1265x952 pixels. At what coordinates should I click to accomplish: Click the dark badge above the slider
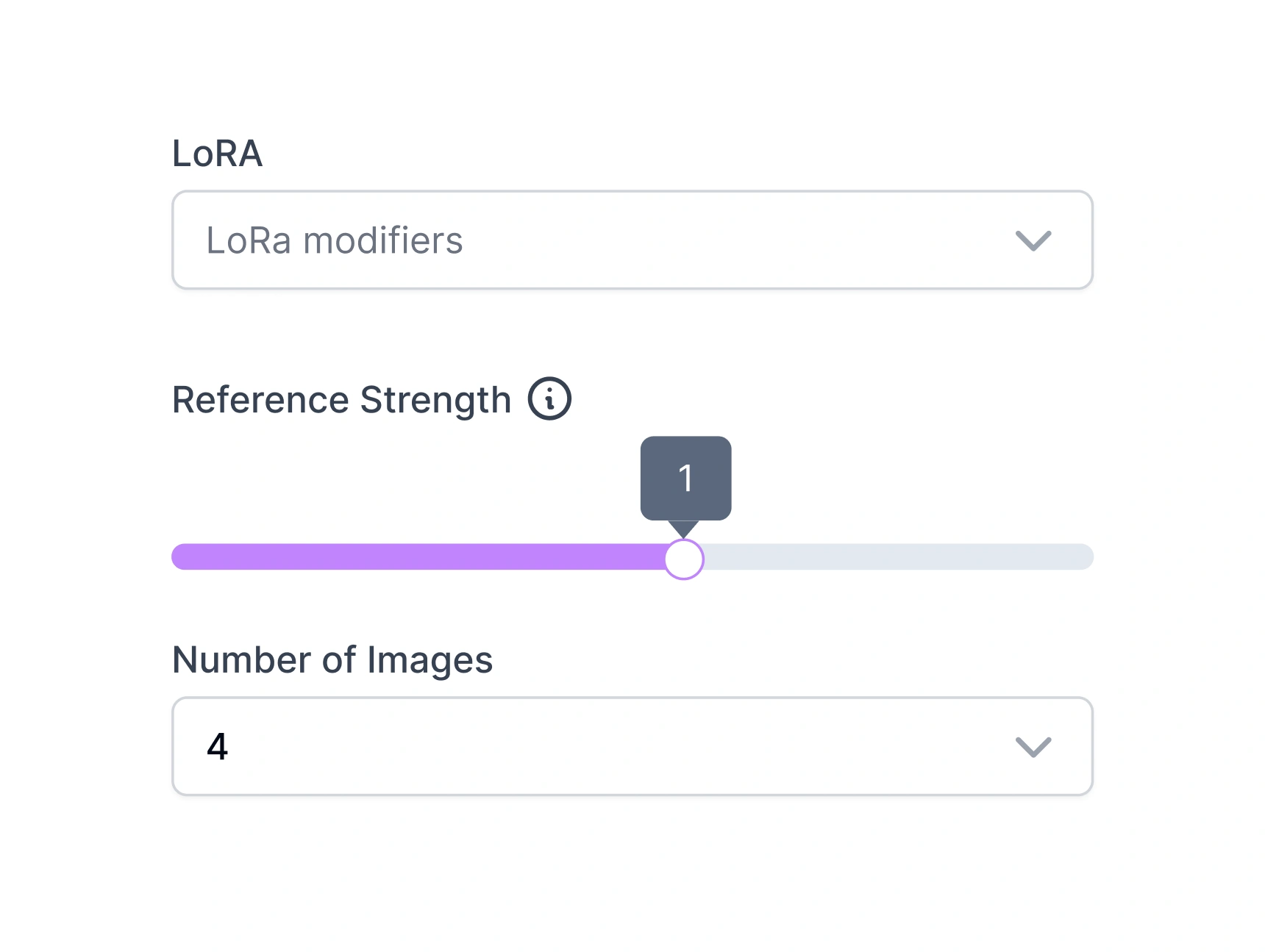click(685, 477)
